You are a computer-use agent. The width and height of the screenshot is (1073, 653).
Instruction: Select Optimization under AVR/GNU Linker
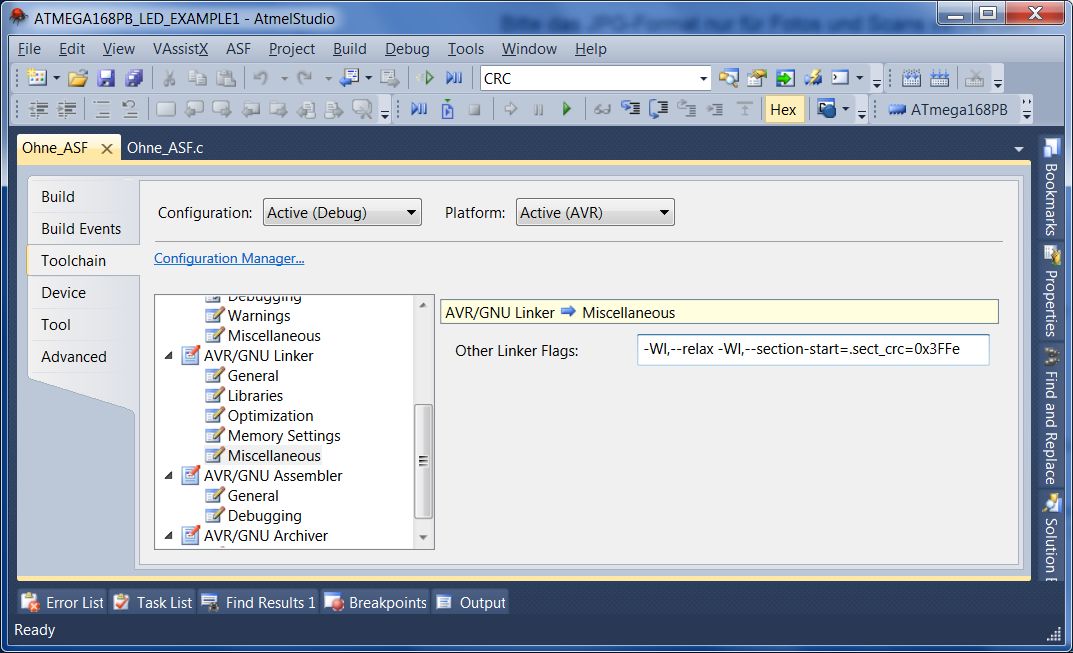[270, 416]
